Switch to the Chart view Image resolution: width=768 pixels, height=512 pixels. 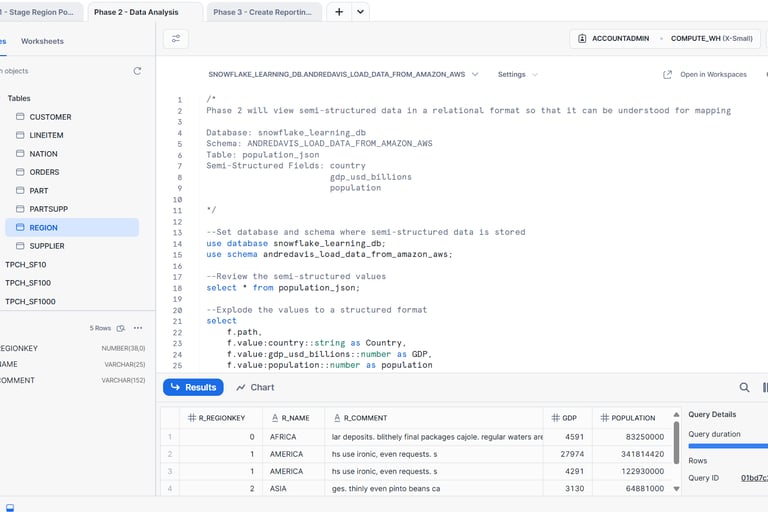click(255, 387)
